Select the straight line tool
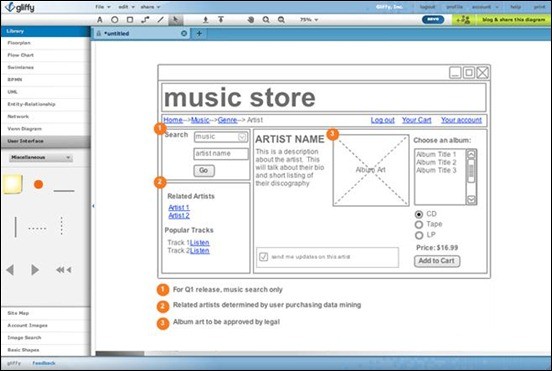552x371 pixels. coord(161,20)
